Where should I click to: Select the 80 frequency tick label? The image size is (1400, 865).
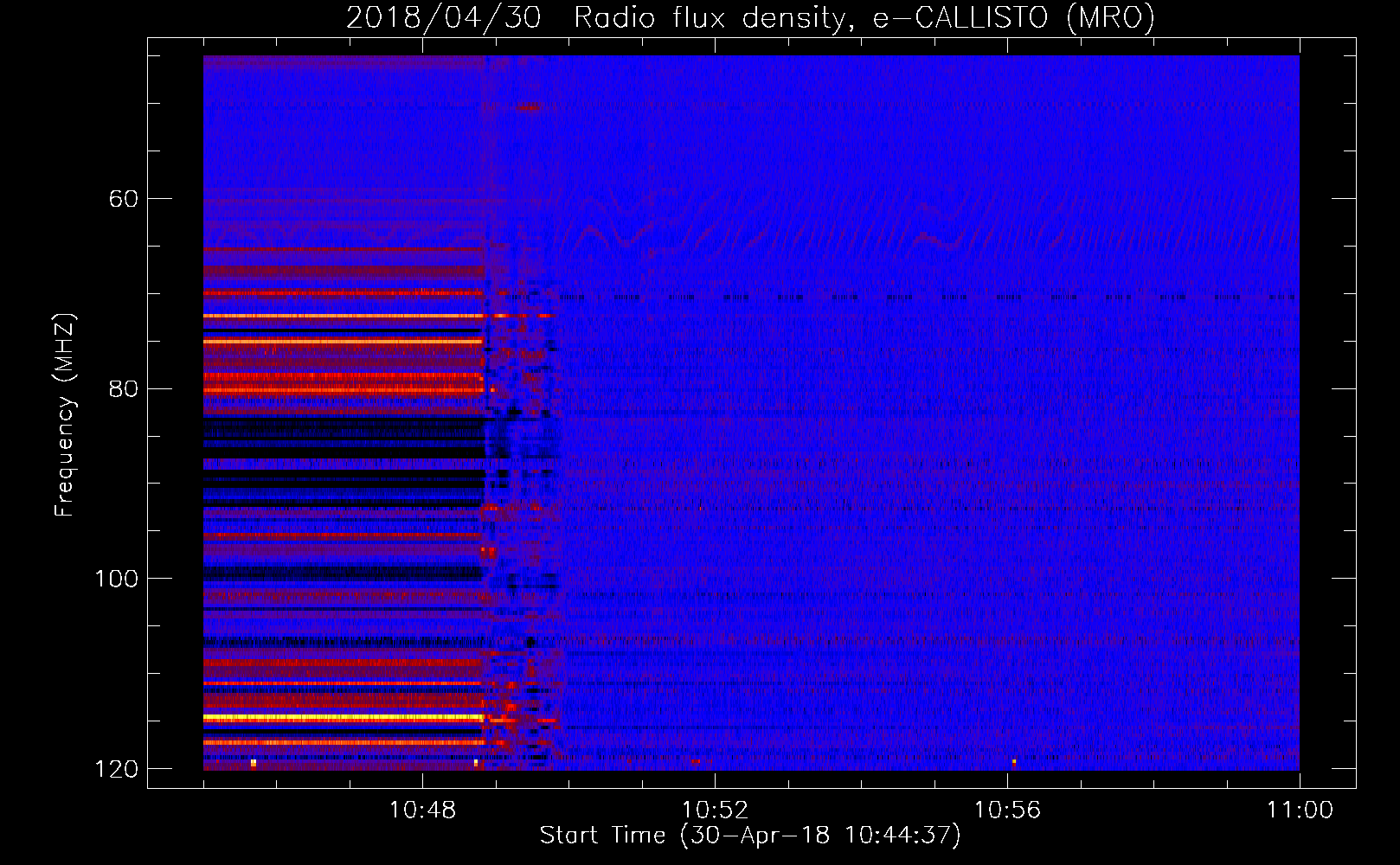point(124,388)
